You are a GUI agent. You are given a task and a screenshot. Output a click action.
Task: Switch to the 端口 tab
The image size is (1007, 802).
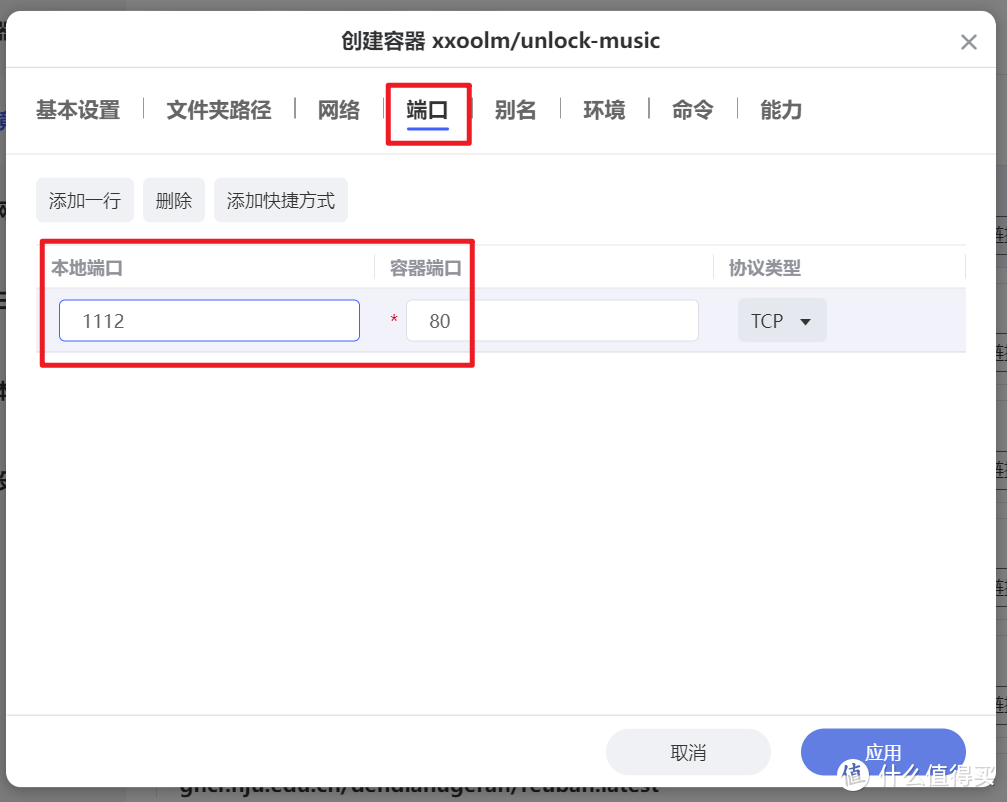point(428,110)
